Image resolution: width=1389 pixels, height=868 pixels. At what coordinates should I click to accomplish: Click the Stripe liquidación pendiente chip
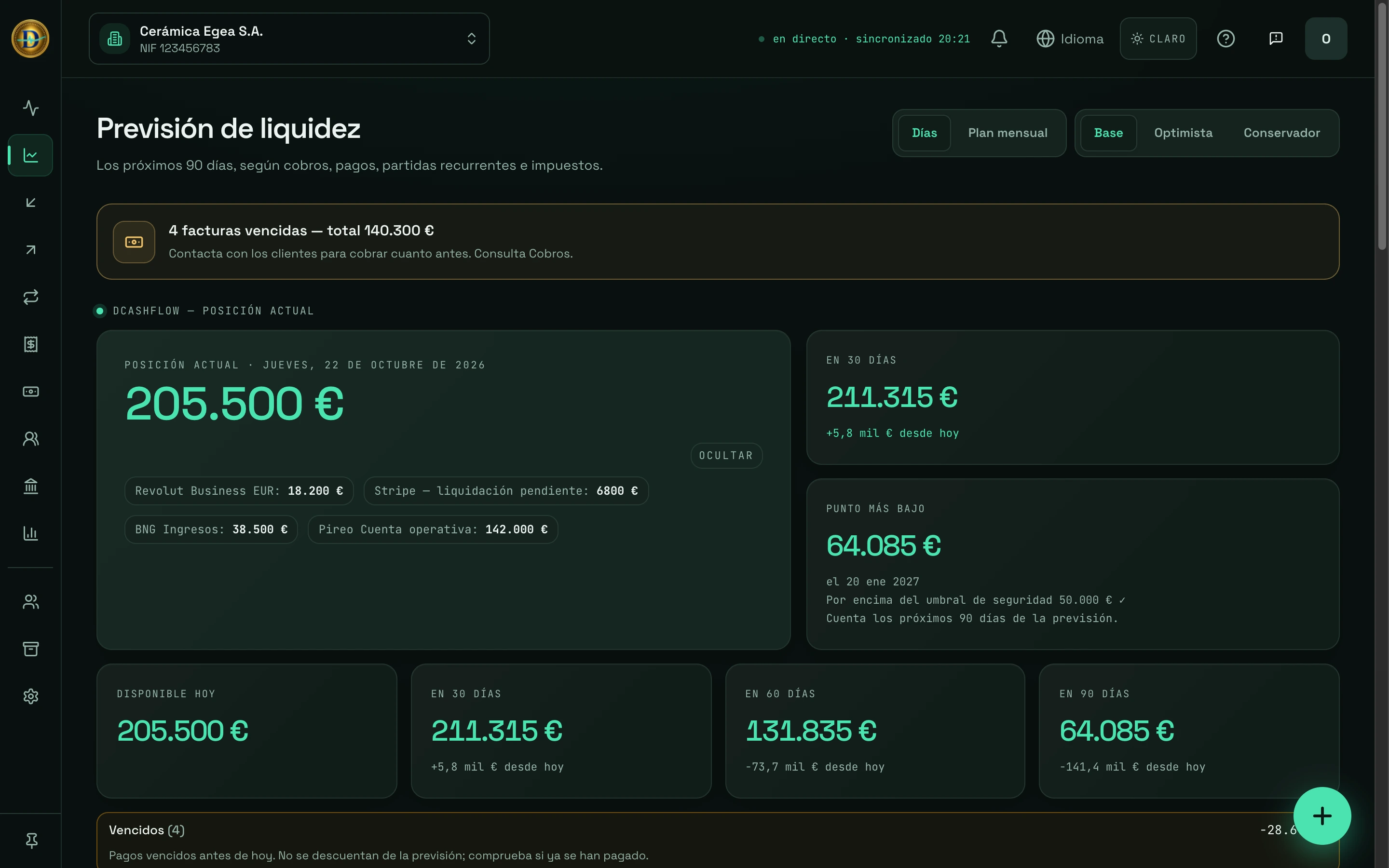(505, 491)
